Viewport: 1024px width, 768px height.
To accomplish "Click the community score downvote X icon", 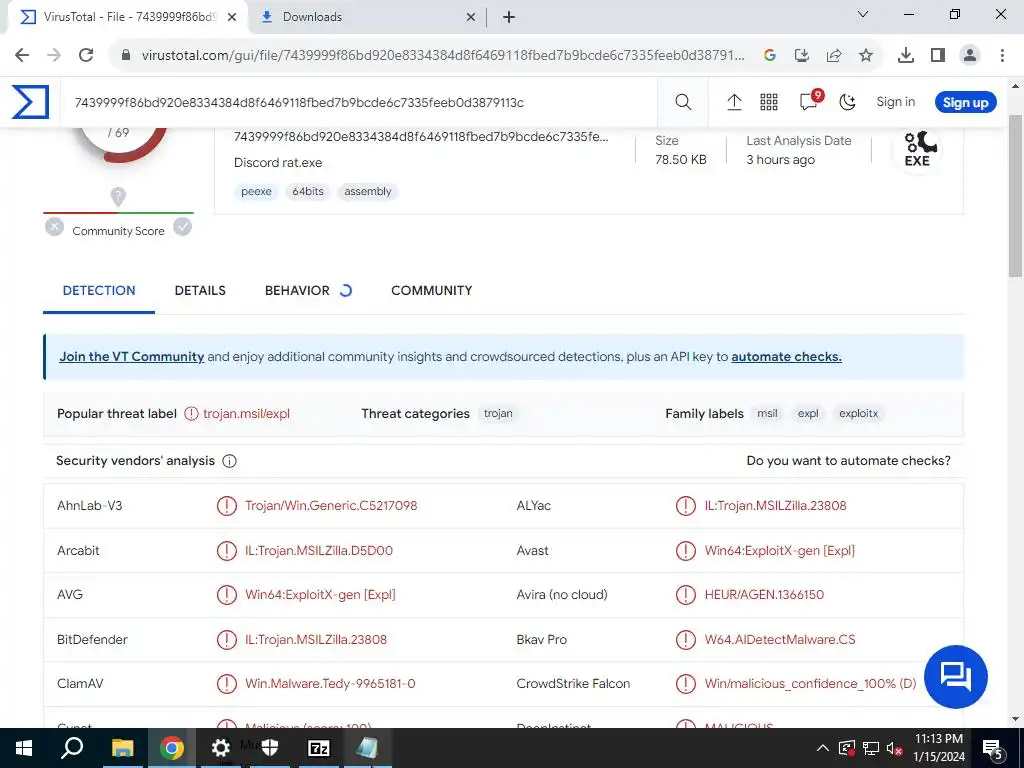I will point(54,227).
